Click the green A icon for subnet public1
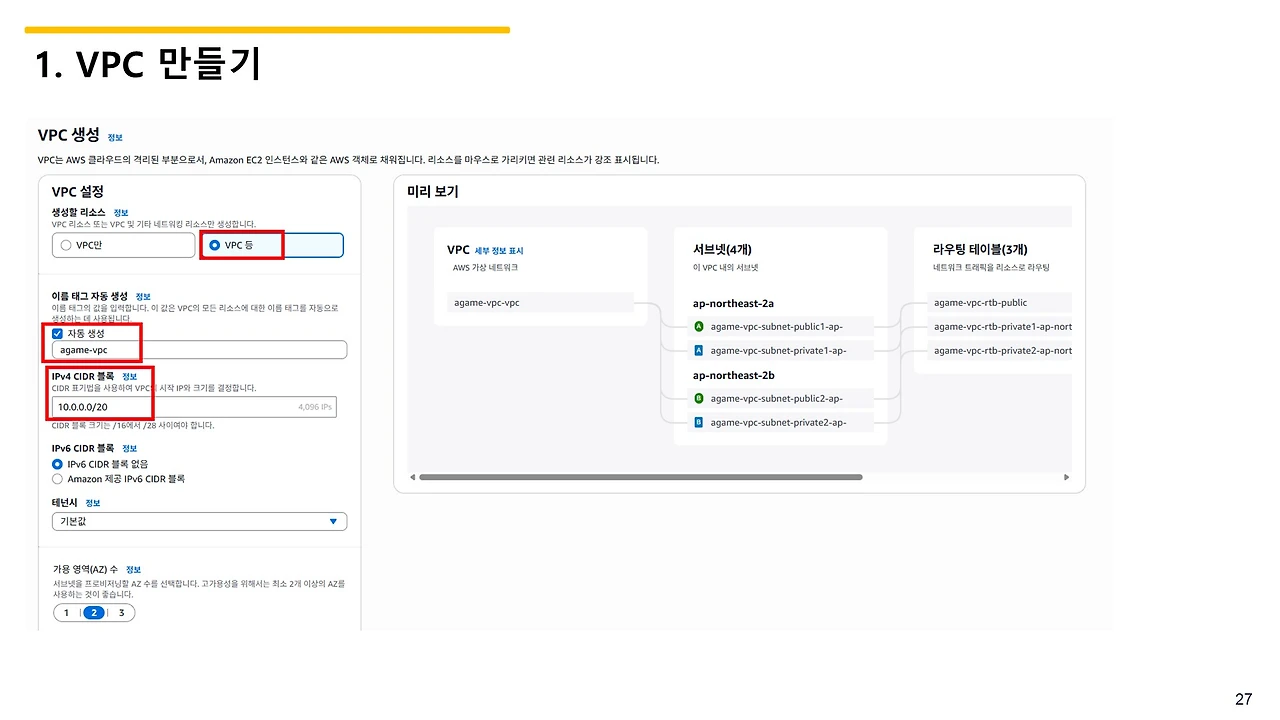Image resolution: width=1280 pixels, height=720 pixels. [699, 326]
